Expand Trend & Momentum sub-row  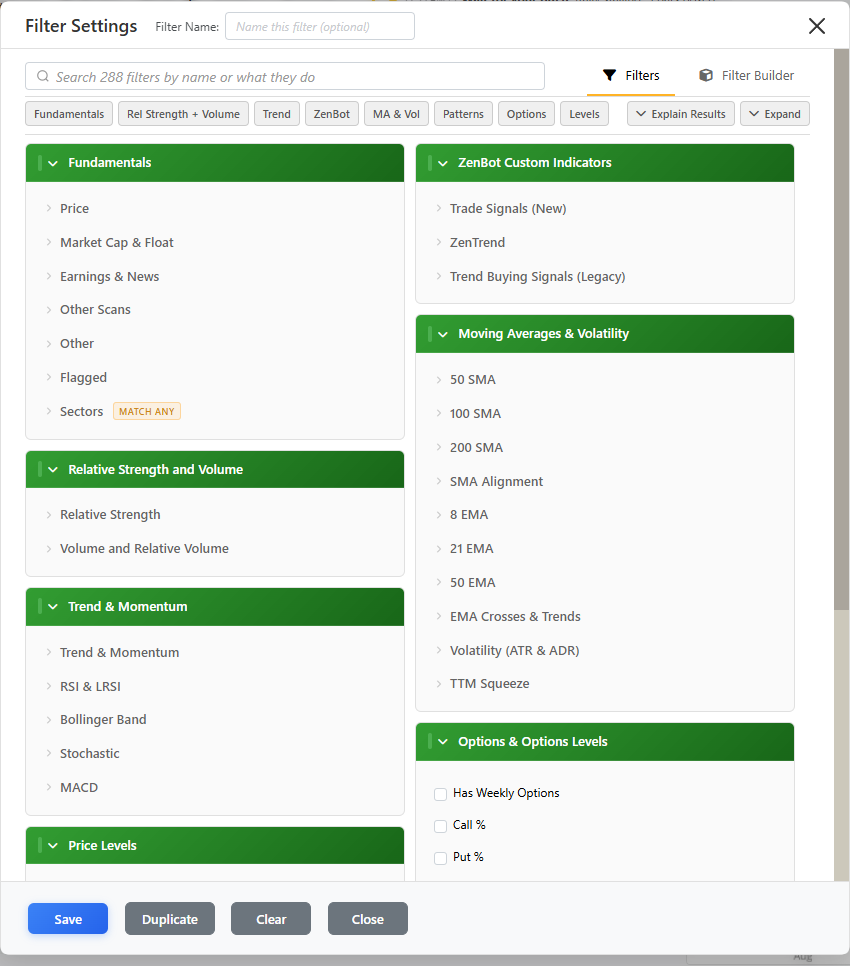click(x=215, y=652)
